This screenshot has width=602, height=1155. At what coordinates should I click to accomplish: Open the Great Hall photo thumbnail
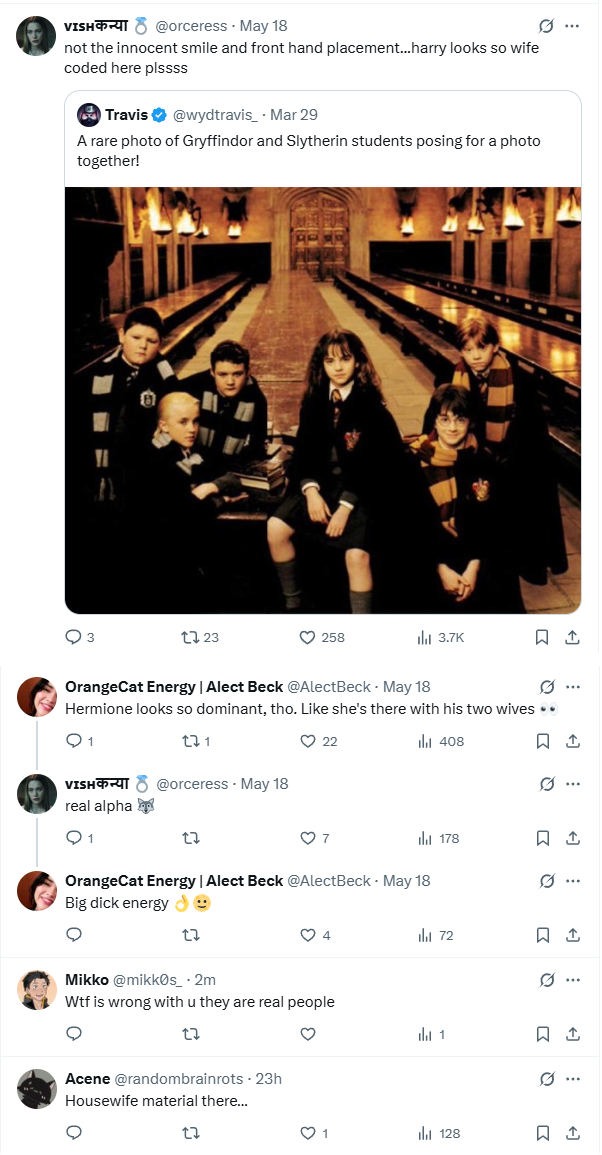click(323, 400)
